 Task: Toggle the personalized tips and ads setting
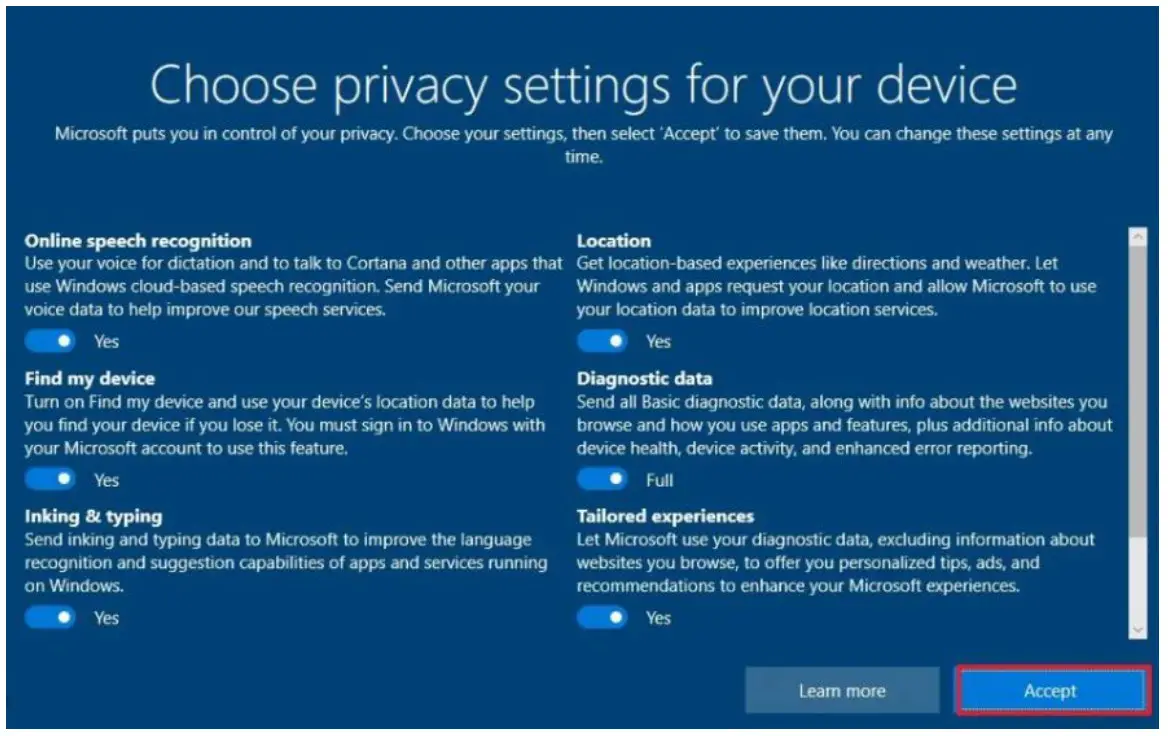(603, 617)
